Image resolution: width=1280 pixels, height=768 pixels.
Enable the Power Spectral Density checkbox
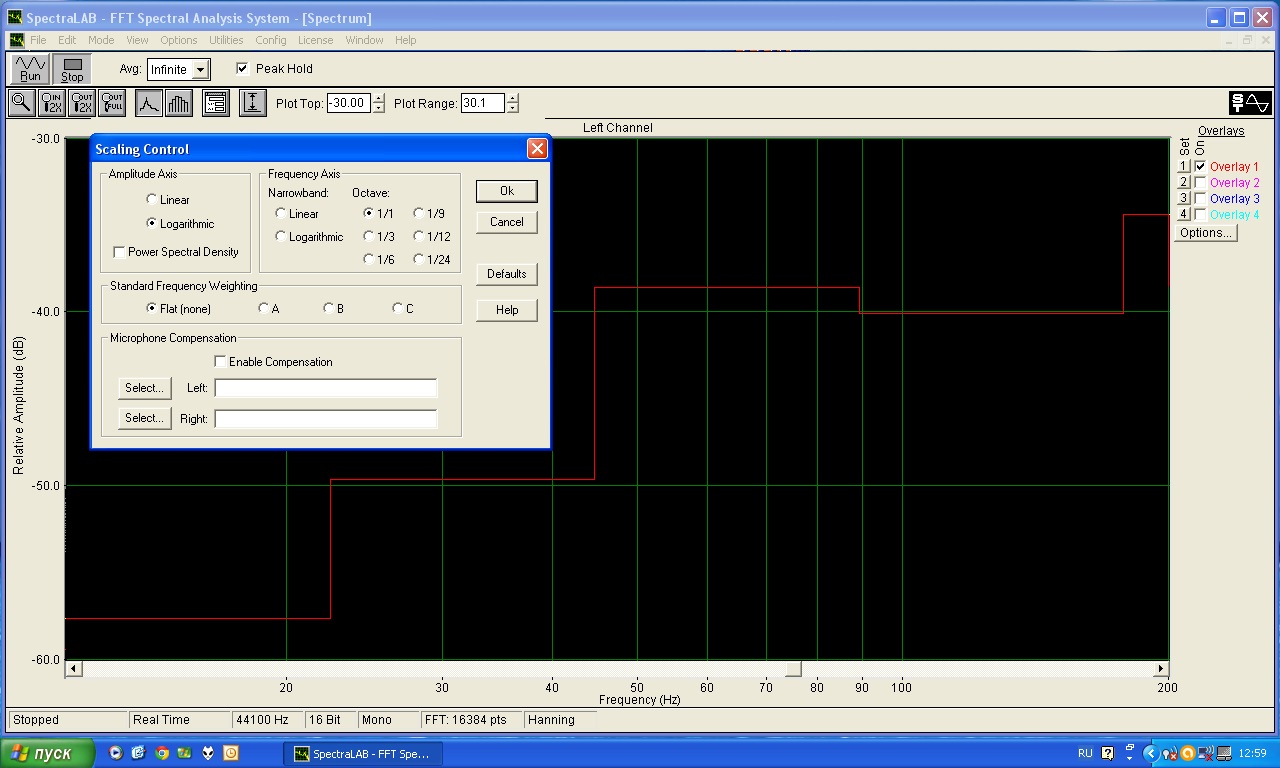[120, 252]
